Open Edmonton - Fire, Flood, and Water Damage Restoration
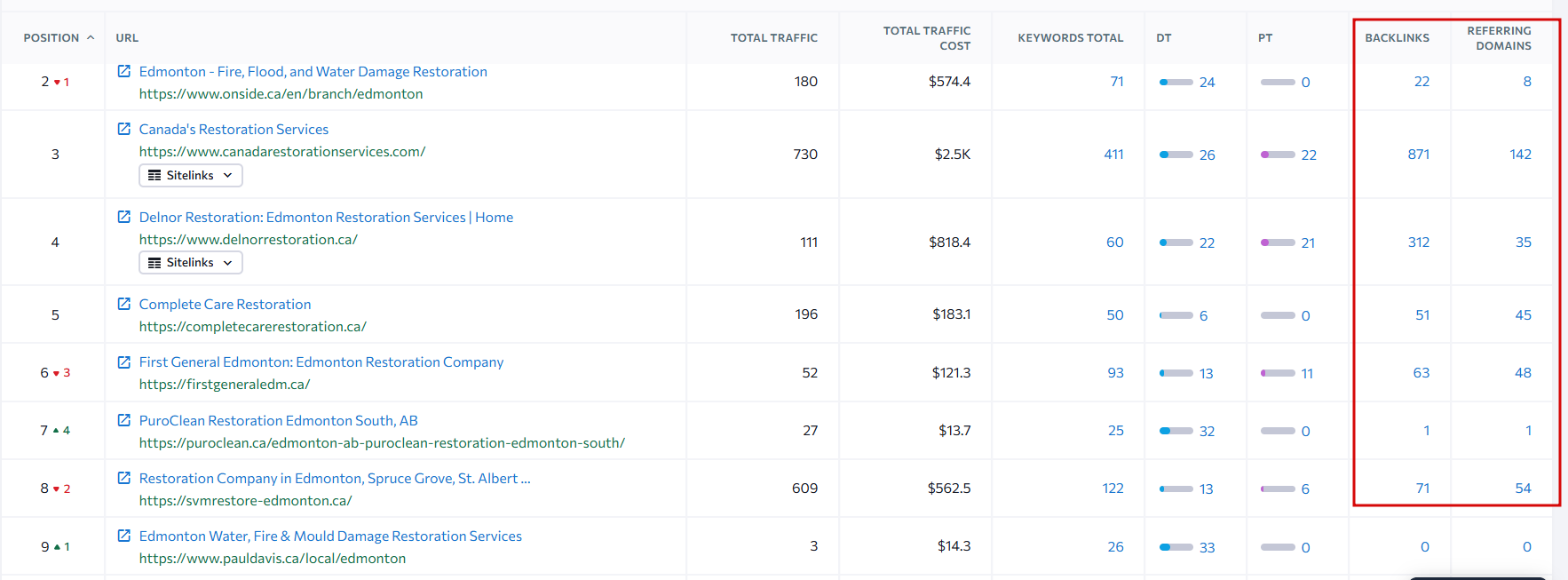Screen dimensions: 1568x580 point(313,71)
